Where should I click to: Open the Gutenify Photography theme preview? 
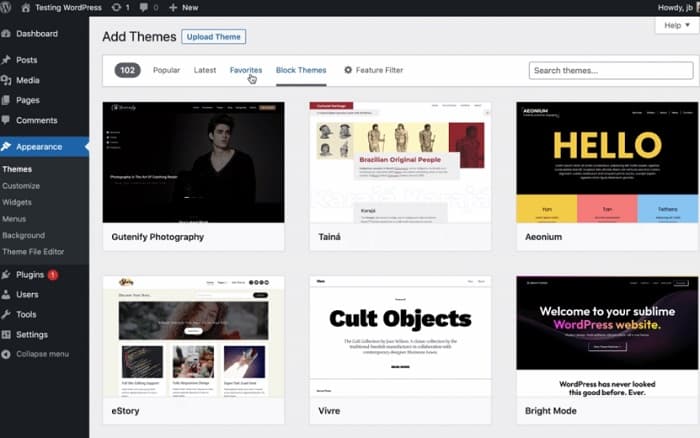193,162
